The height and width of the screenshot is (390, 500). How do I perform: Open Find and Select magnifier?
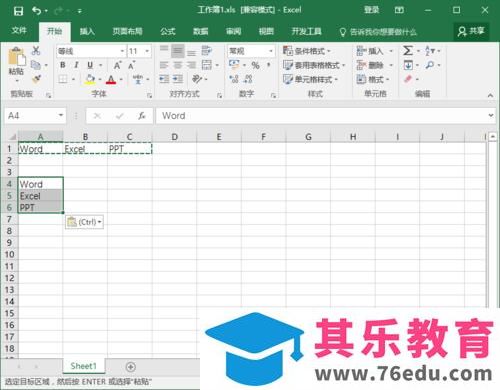tap(430, 65)
